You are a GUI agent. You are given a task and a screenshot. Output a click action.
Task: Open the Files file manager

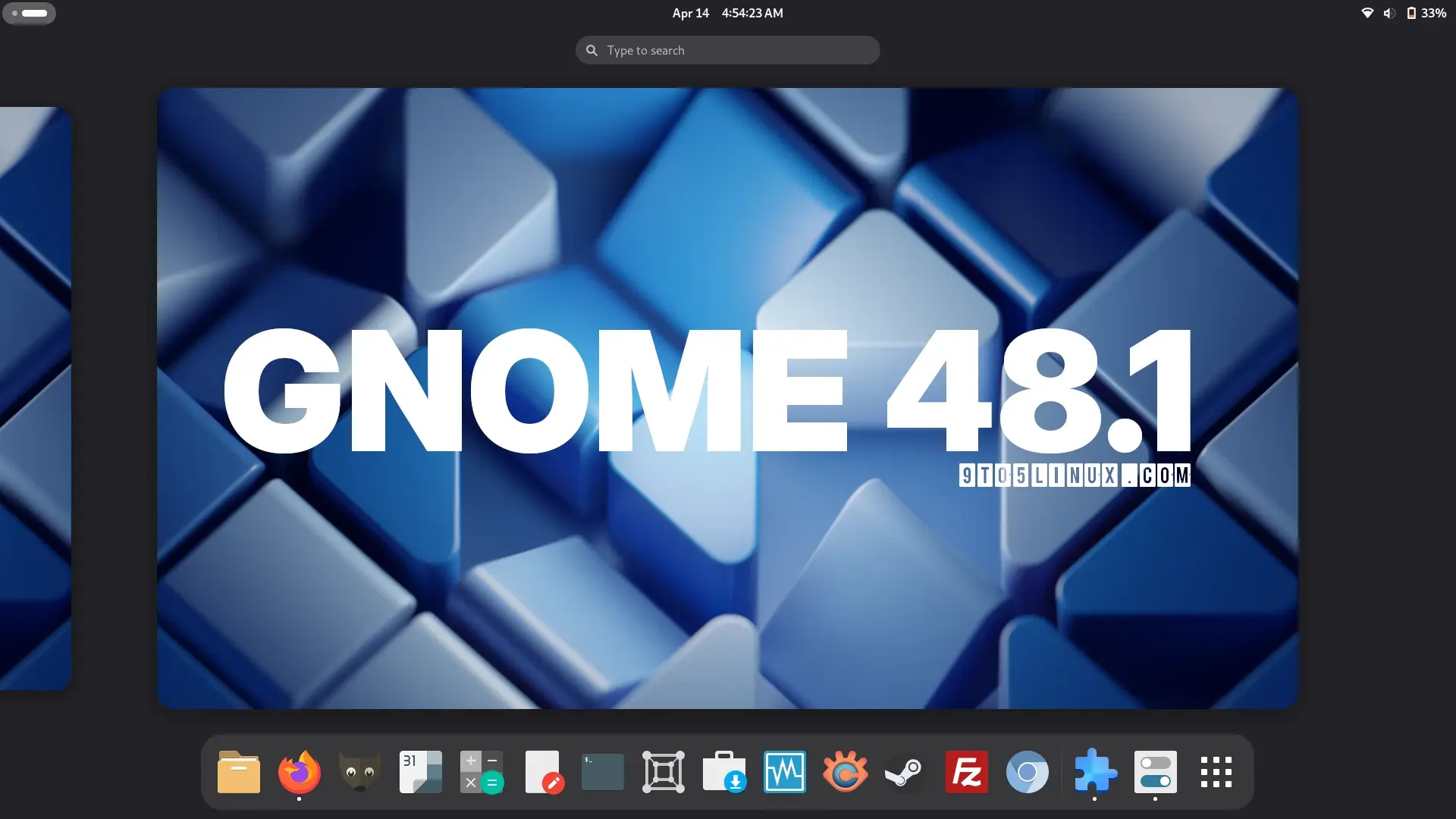tap(238, 772)
